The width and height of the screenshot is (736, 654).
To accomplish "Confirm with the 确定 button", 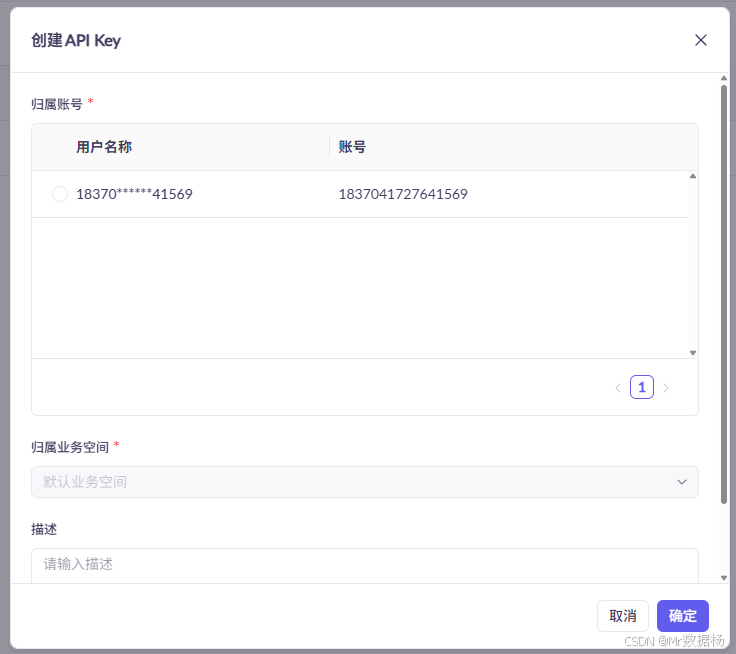I will point(682,616).
